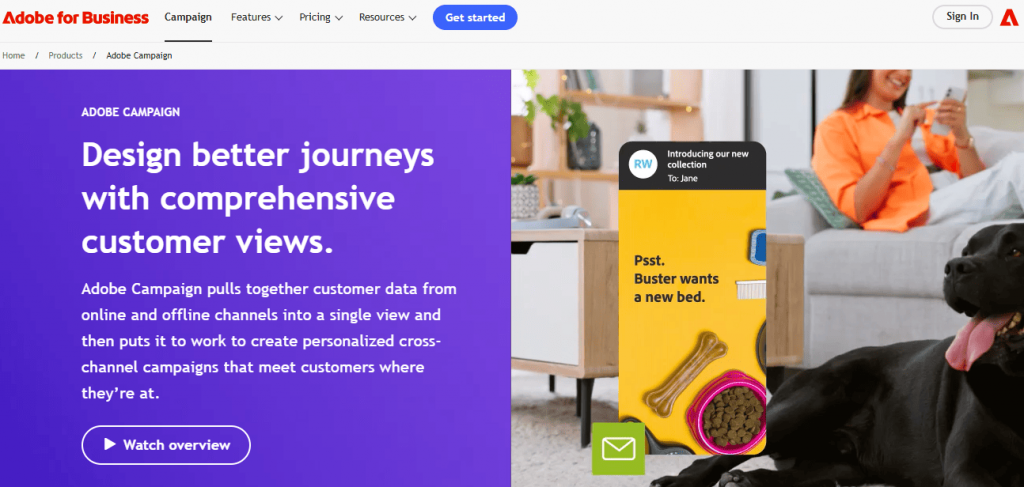1024x487 pixels.
Task: Expand the Pricing dropdown menu
Action: (321, 18)
